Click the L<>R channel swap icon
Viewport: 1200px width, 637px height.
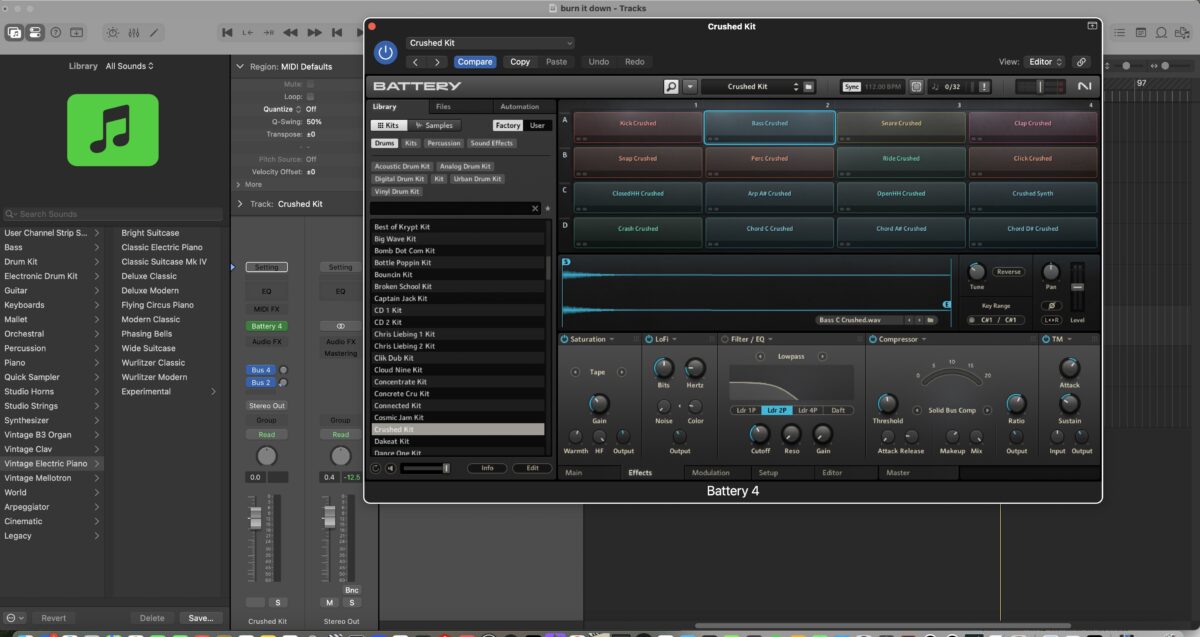point(1050,320)
